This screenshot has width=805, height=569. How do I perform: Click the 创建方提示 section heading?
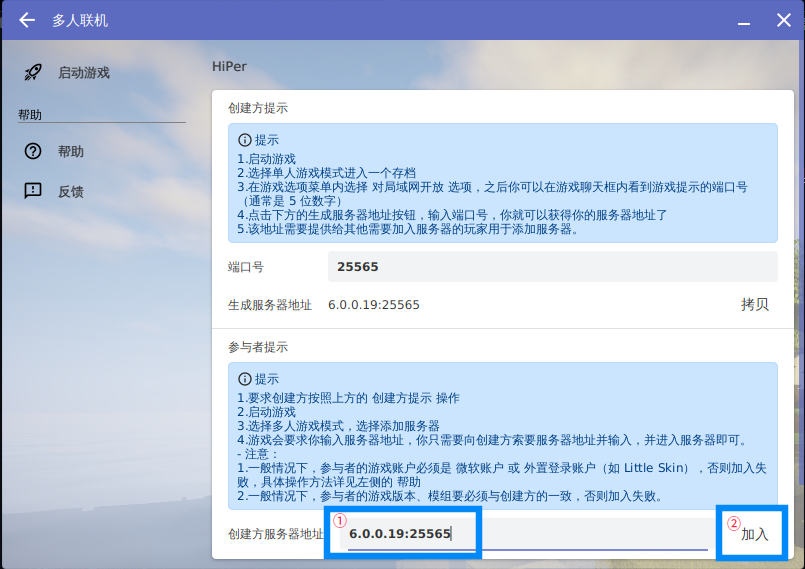click(258, 108)
